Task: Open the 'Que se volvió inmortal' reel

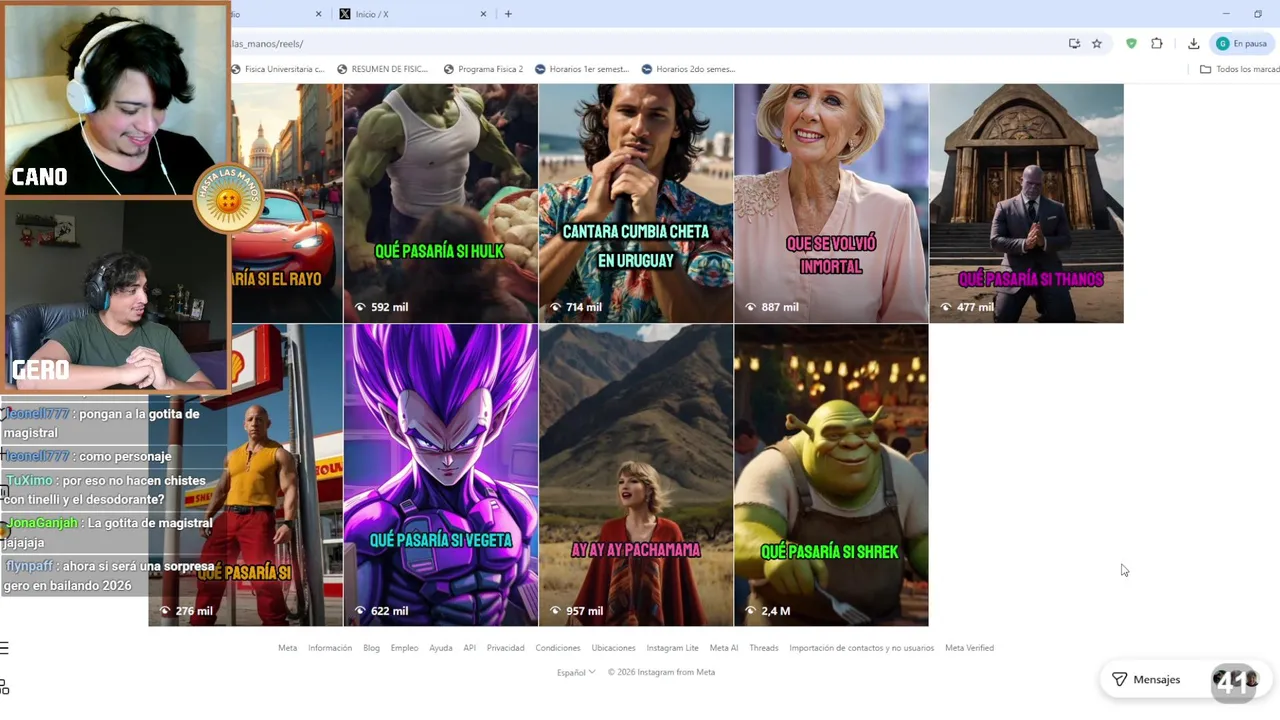Action: [831, 203]
